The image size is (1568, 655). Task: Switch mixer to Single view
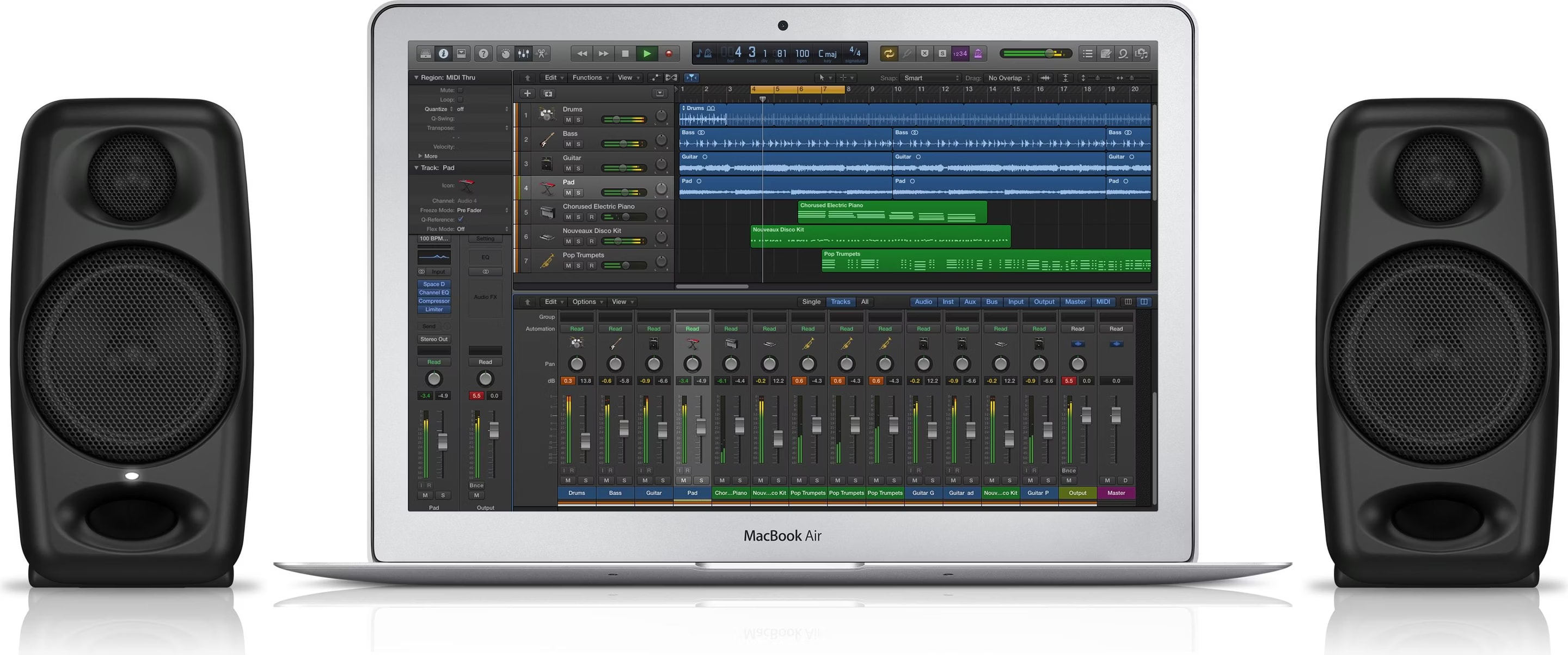tap(811, 302)
